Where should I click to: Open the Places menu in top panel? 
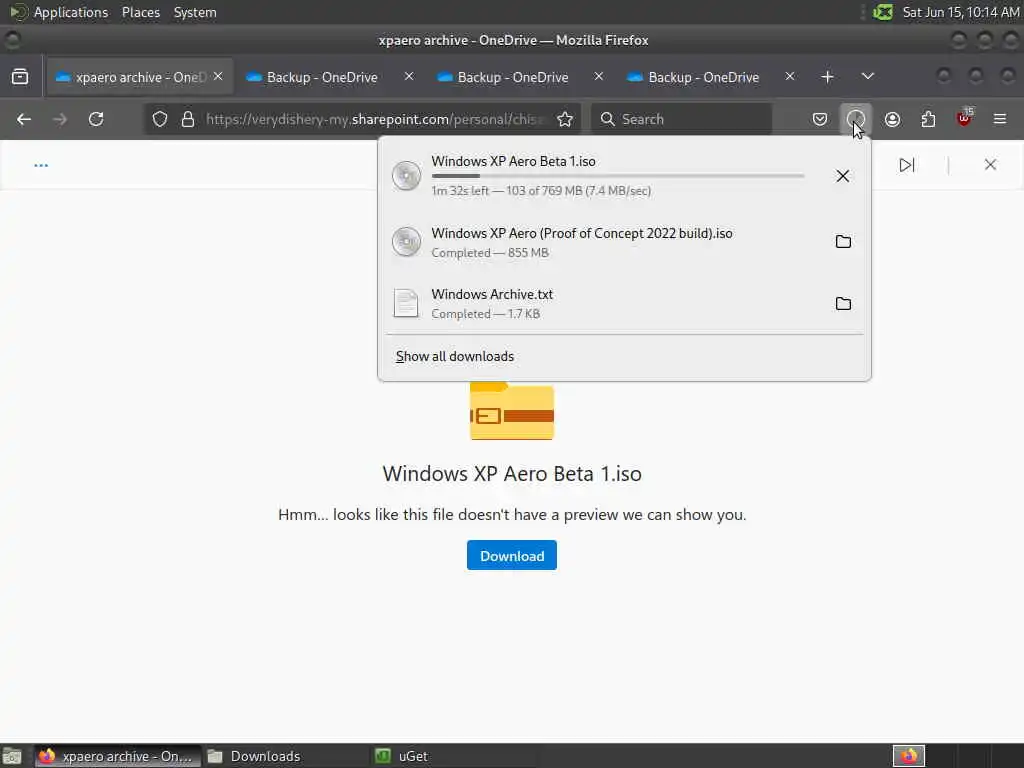click(140, 12)
